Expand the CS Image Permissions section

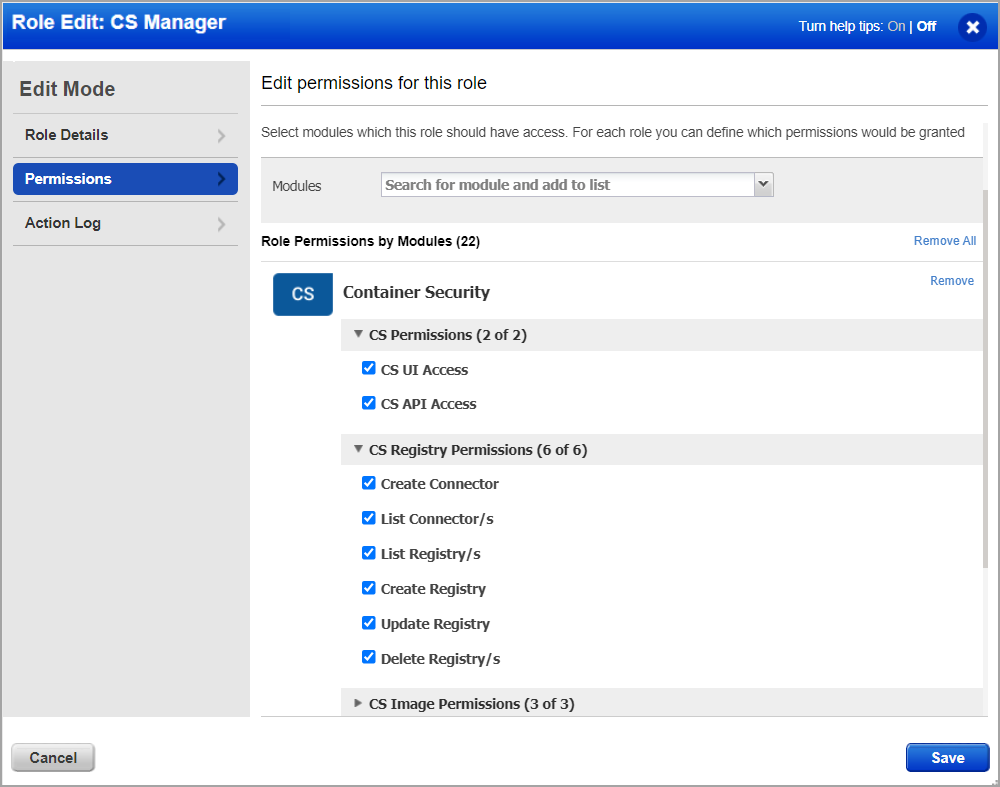click(x=358, y=703)
